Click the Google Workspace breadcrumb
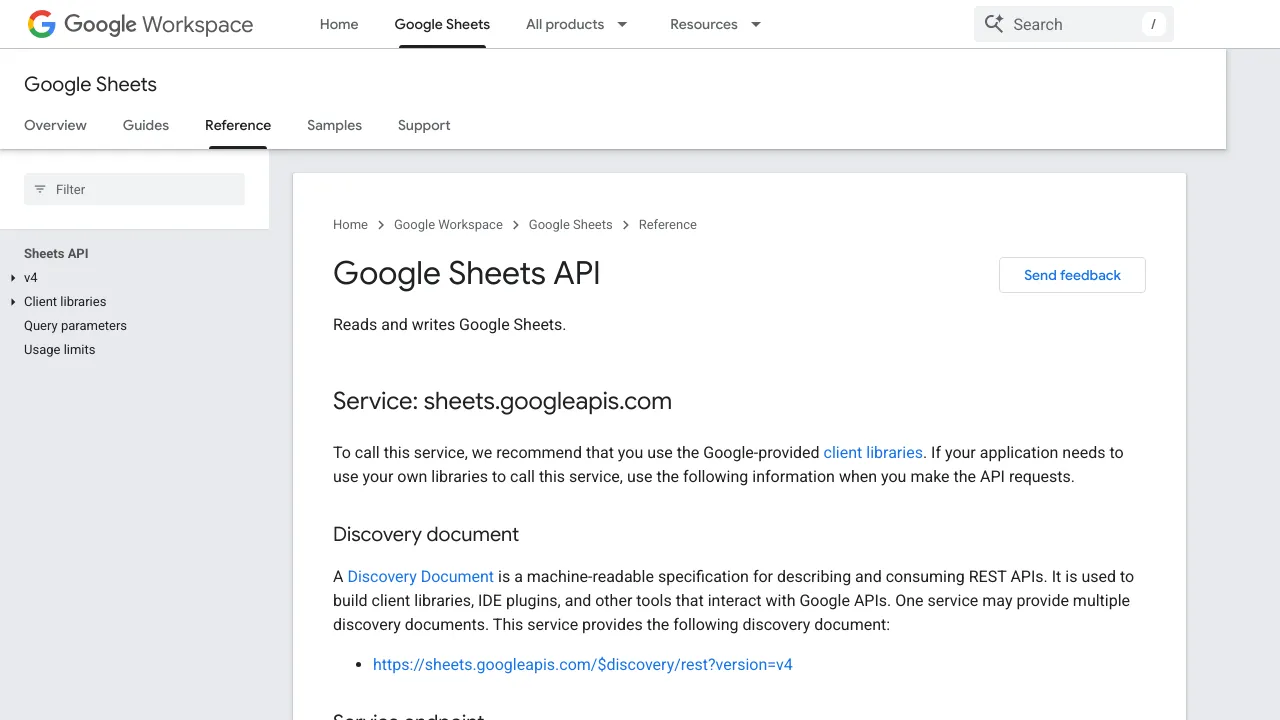 [x=448, y=225]
